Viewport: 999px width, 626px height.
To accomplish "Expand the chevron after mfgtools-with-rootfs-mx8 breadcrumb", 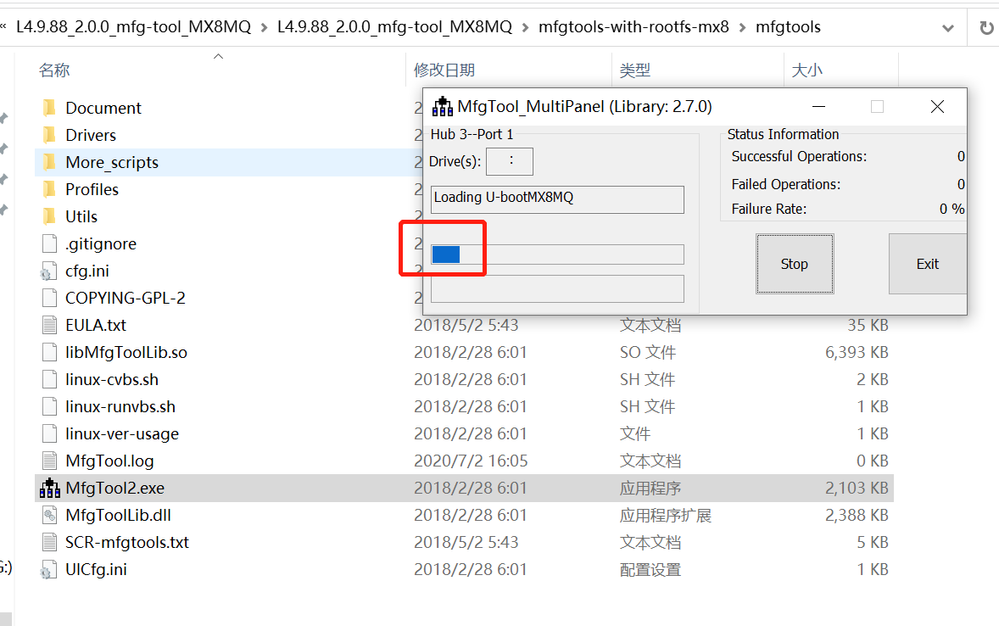I will 742,27.
